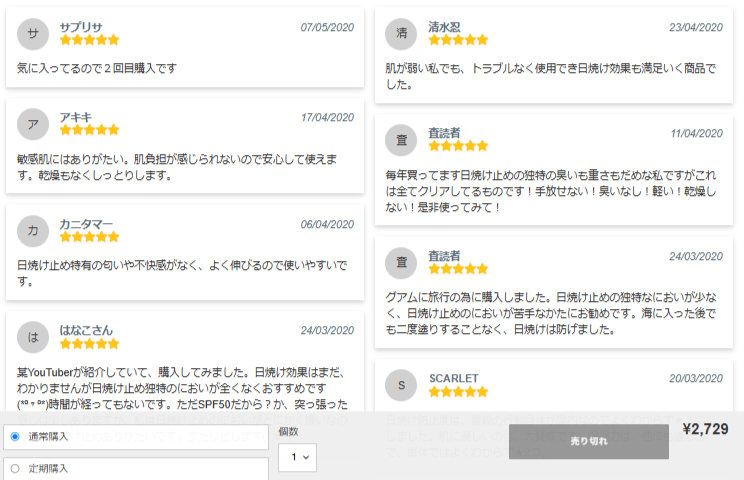Click the 定期購入 option label text

click(x=48, y=469)
